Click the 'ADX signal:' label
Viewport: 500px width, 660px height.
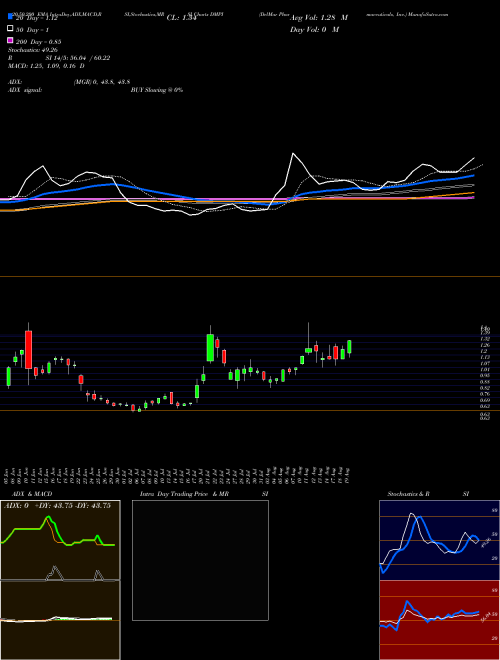[25, 90]
